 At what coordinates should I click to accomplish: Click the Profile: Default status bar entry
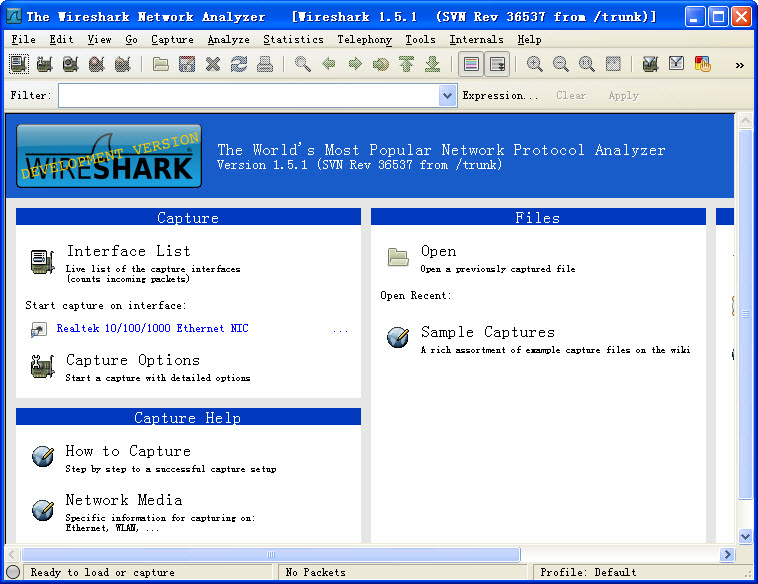[588, 572]
